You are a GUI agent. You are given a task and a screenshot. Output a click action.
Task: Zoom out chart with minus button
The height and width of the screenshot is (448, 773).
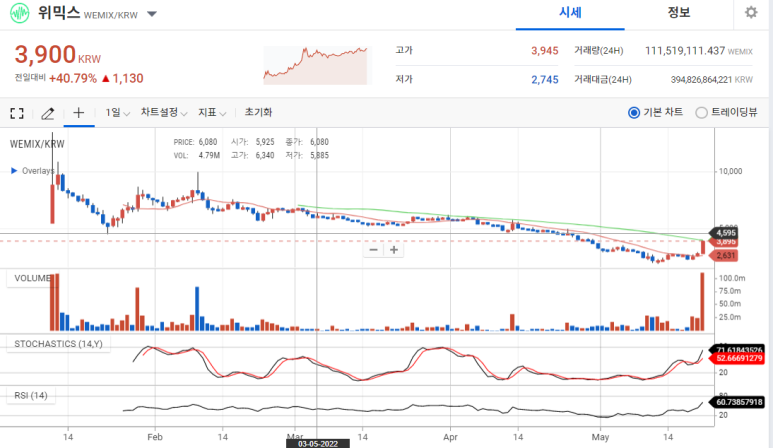coord(374,250)
